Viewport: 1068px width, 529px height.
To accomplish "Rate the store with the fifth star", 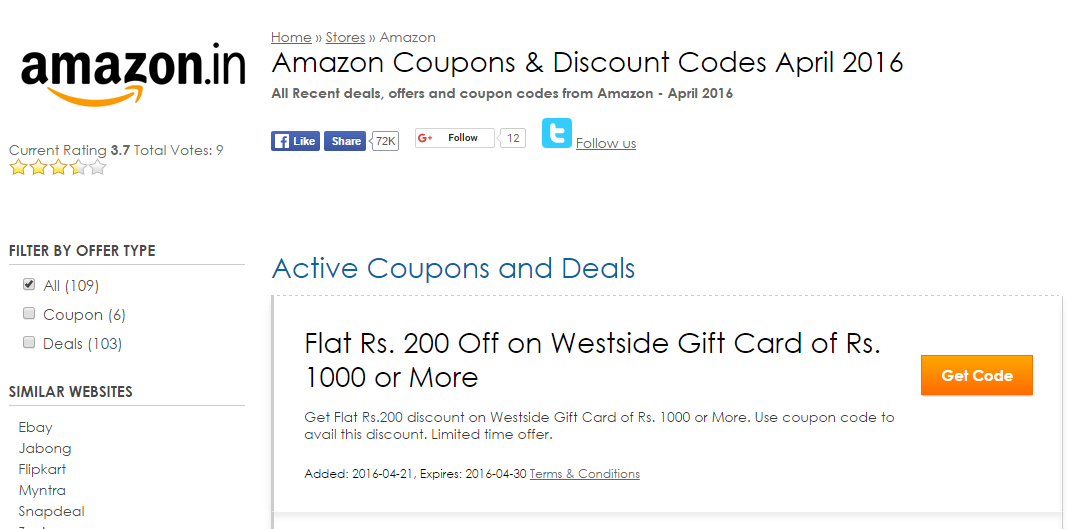I will (x=98, y=167).
